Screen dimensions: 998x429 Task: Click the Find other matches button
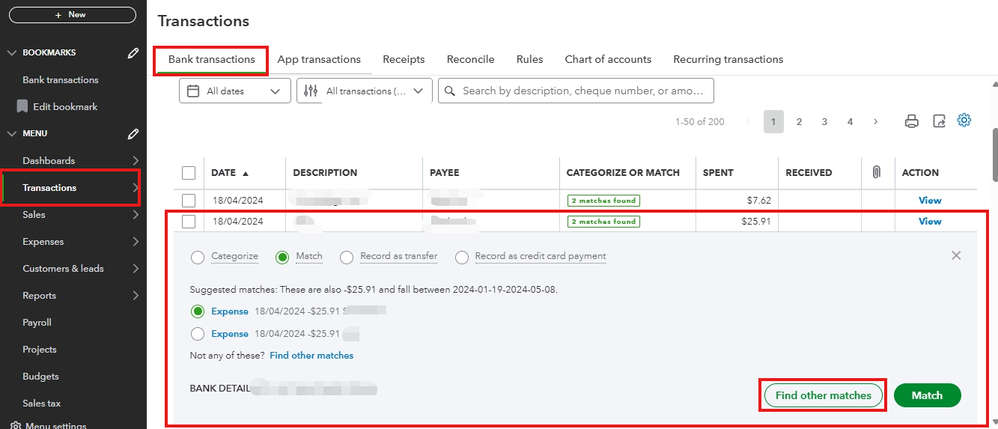point(823,395)
